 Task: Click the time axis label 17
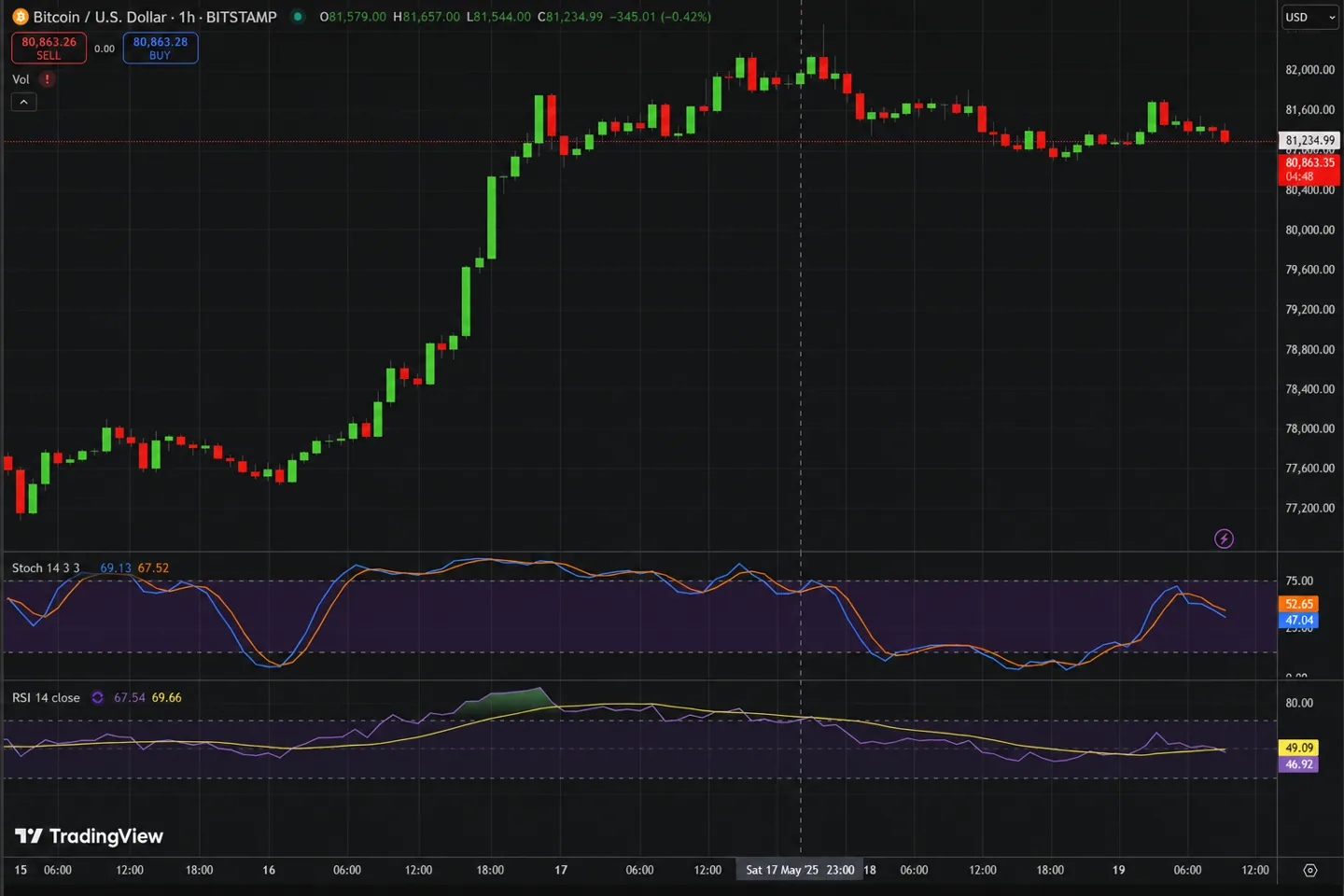tap(561, 870)
